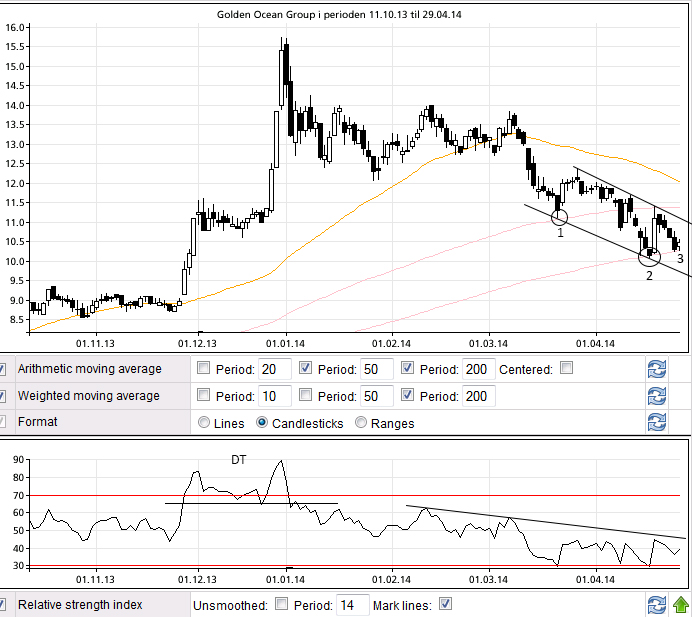
Task: Check the Unsmoothed RSI option
Action: (x=281, y=604)
